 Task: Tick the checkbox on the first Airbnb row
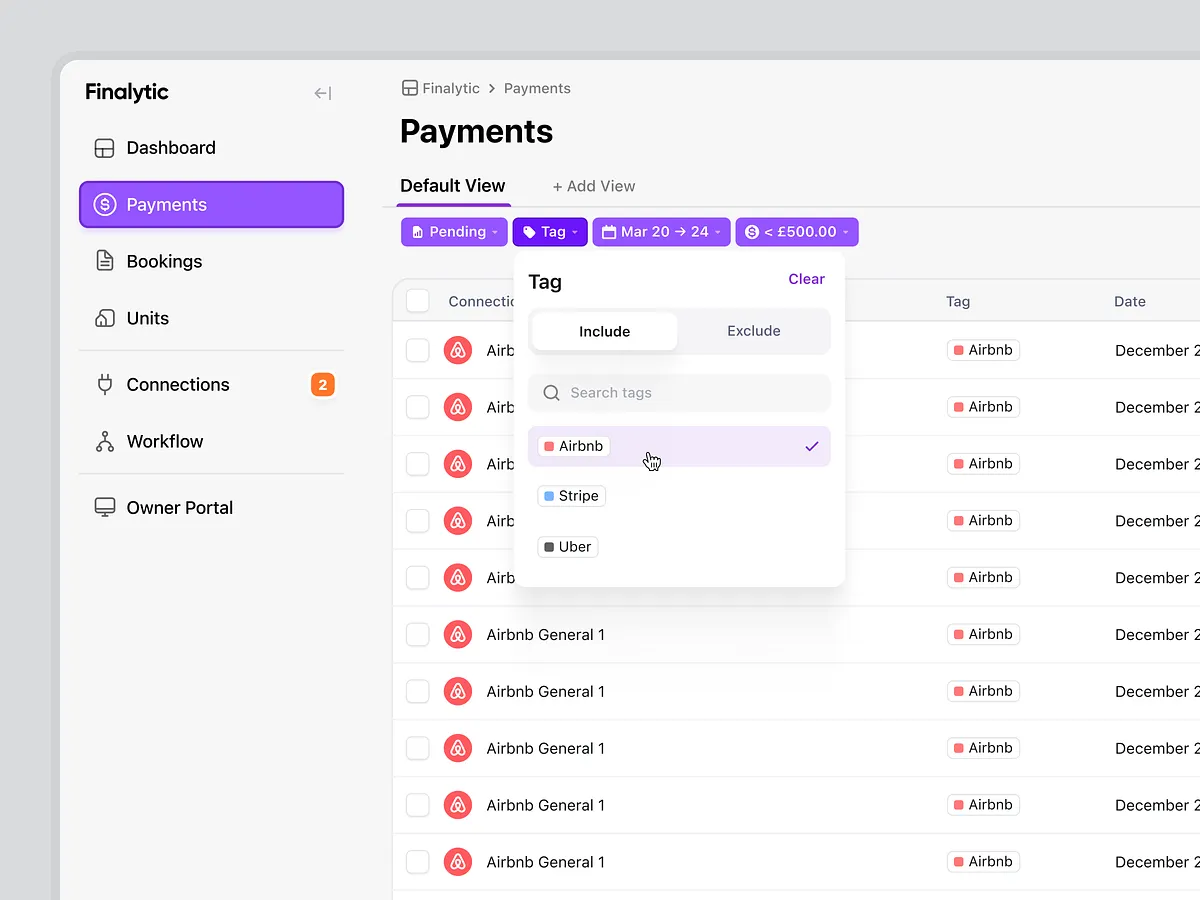pyautogui.click(x=417, y=350)
